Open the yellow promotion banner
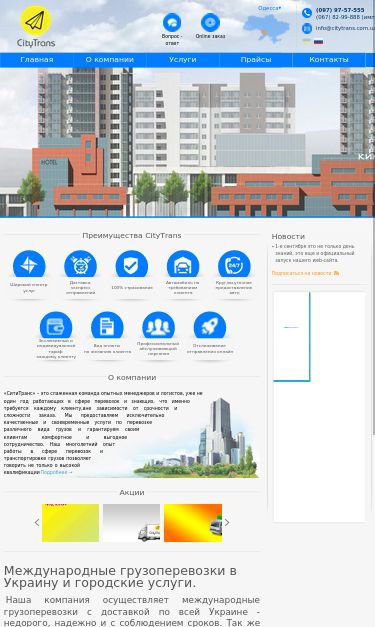The width and height of the screenshot is (375, 627). tap(70, 523)
